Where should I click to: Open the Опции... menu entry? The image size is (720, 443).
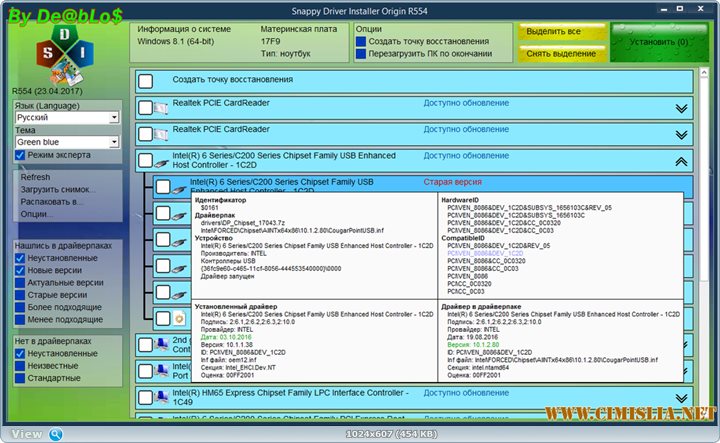click(x=37, y=214)
